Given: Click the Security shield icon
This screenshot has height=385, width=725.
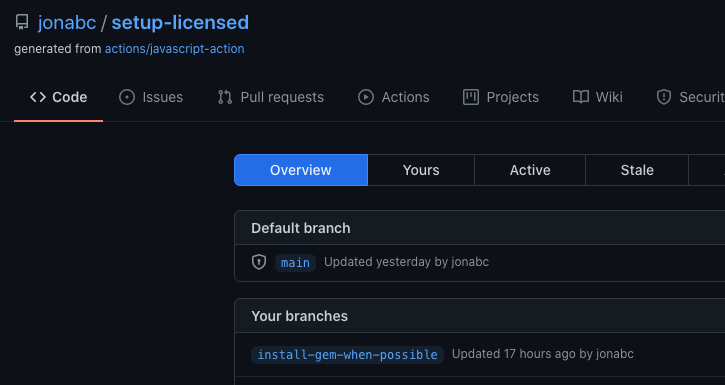Looking at the screenshot, I should coord(664,97).
